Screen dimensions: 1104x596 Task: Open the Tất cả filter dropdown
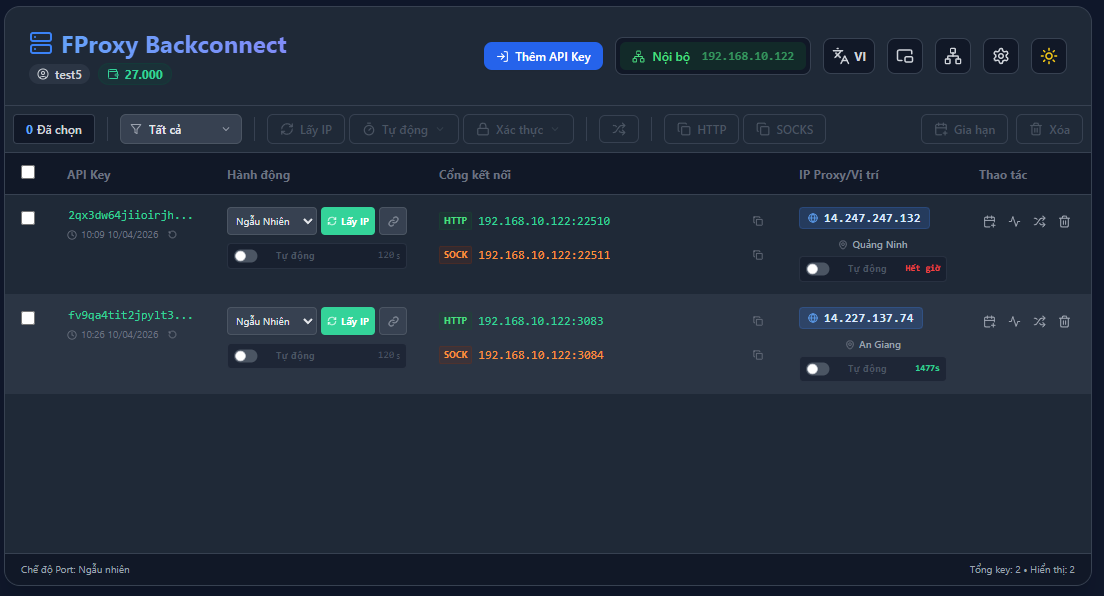pos(181,129)
